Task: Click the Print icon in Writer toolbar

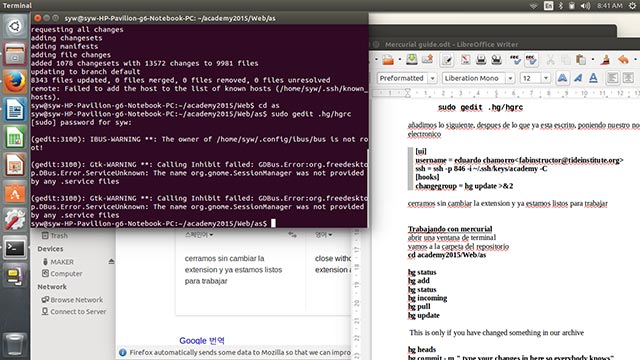Action: (481, 60)
